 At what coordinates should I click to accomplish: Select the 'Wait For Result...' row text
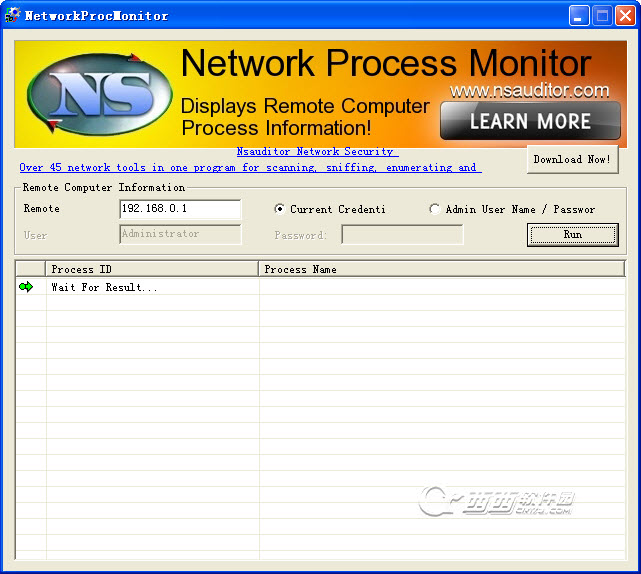click(104, 287)
